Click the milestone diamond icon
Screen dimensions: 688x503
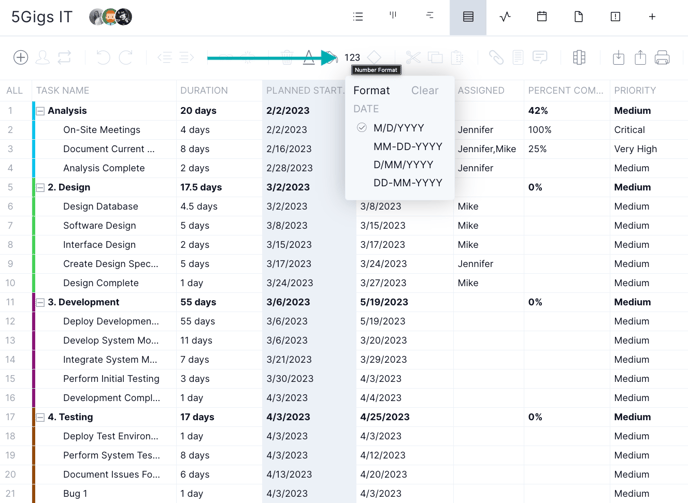point(374,57)
